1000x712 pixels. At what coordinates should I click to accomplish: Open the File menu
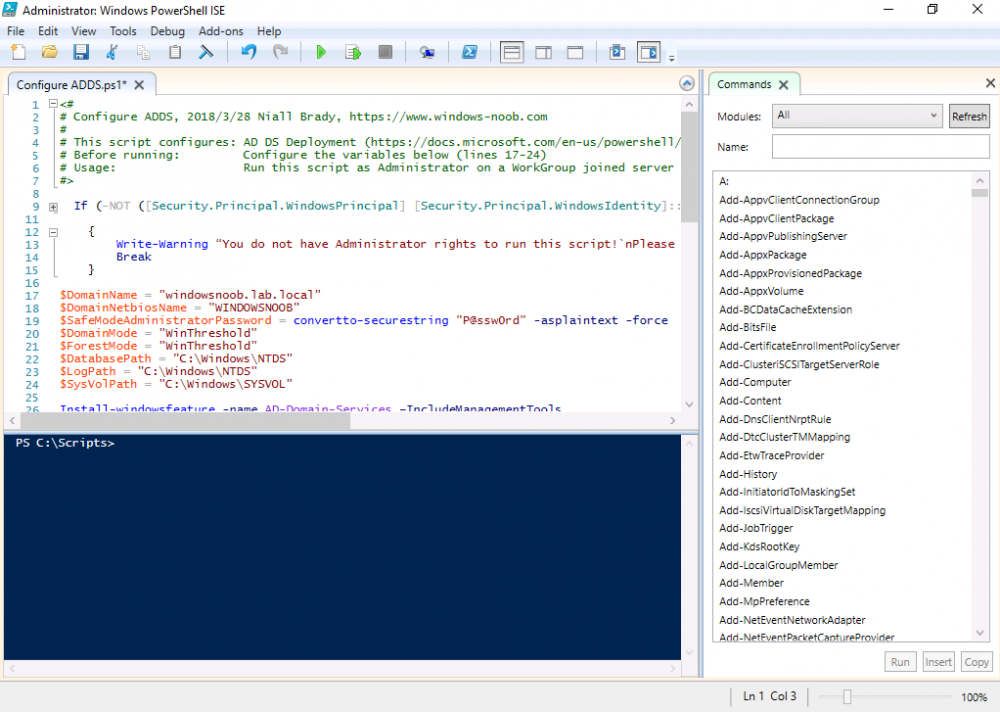16,31
